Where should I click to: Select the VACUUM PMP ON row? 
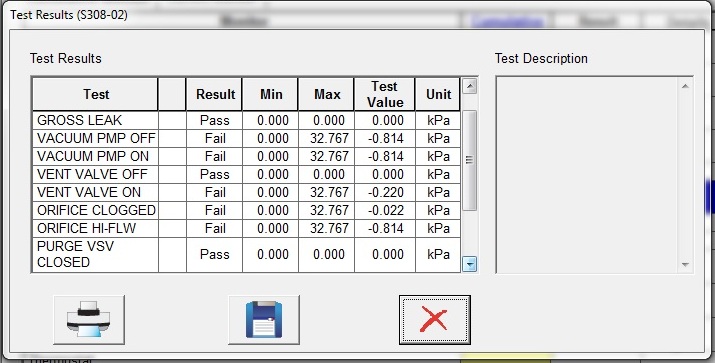(x=246, y=156)
